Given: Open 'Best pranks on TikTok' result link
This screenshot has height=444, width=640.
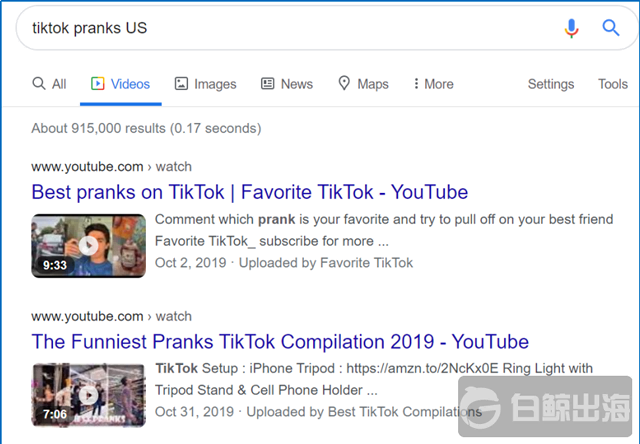Looking at the screenshot, I should point(250,192).
